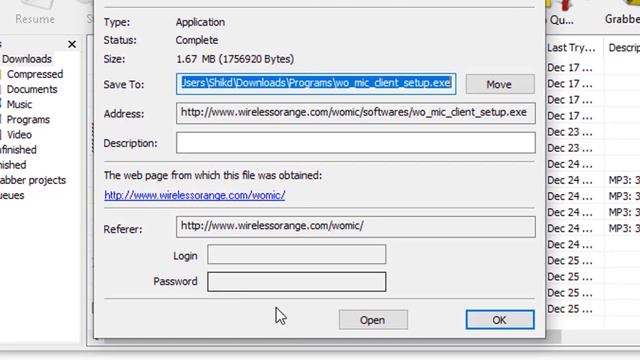The width and height of the screenshot is (640, 360).
Task: Focus the Login field
Action: click(296, 255)
